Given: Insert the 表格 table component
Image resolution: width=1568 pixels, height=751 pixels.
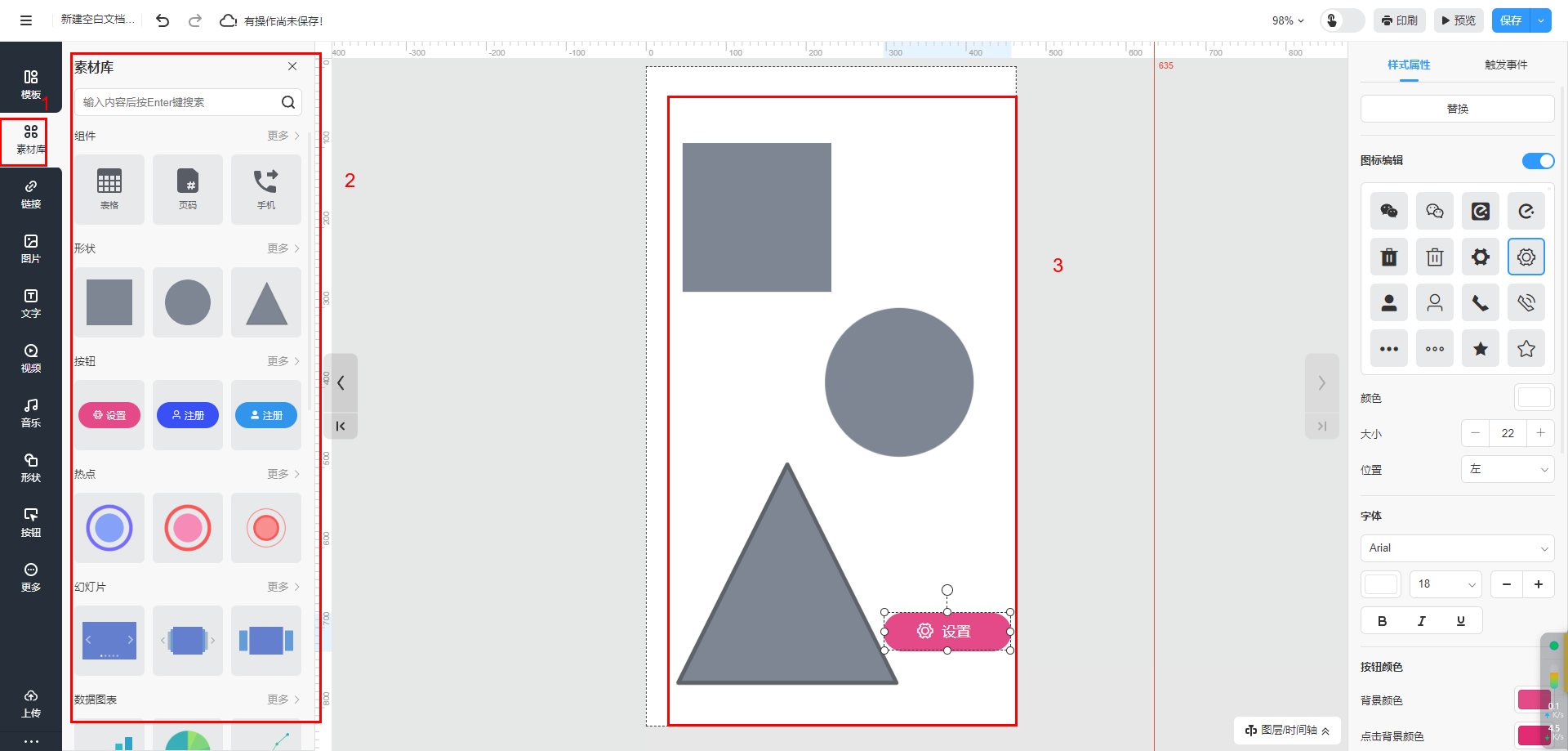Looking at the screenshot, I should tap(109, 189).
